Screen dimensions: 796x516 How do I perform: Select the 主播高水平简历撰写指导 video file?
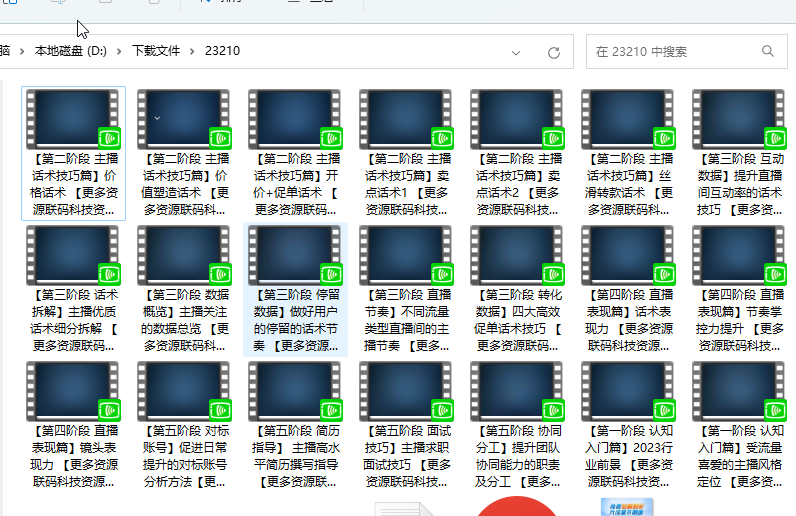point(295,426)
